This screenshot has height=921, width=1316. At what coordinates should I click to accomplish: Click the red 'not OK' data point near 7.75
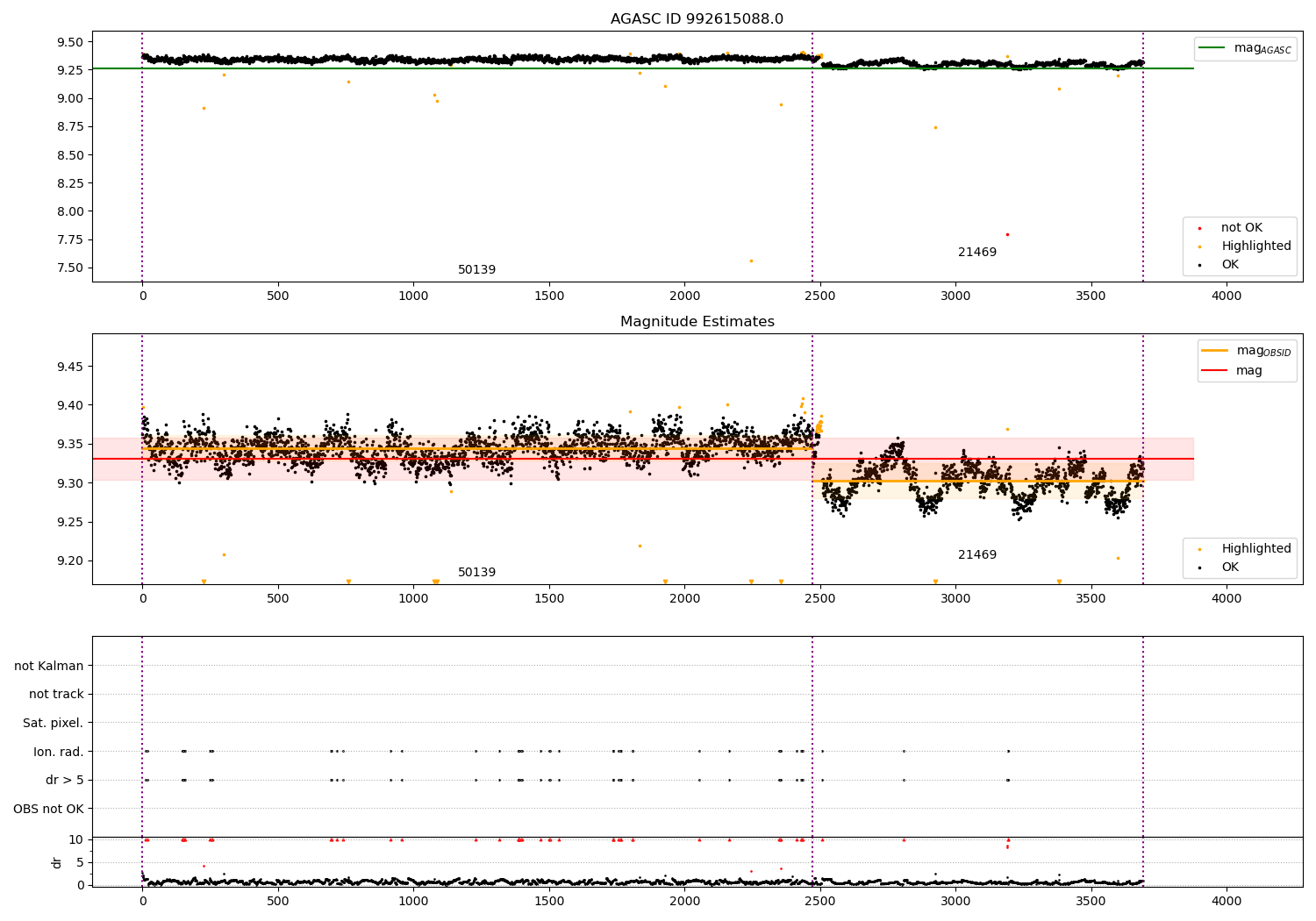[1007, 234]
